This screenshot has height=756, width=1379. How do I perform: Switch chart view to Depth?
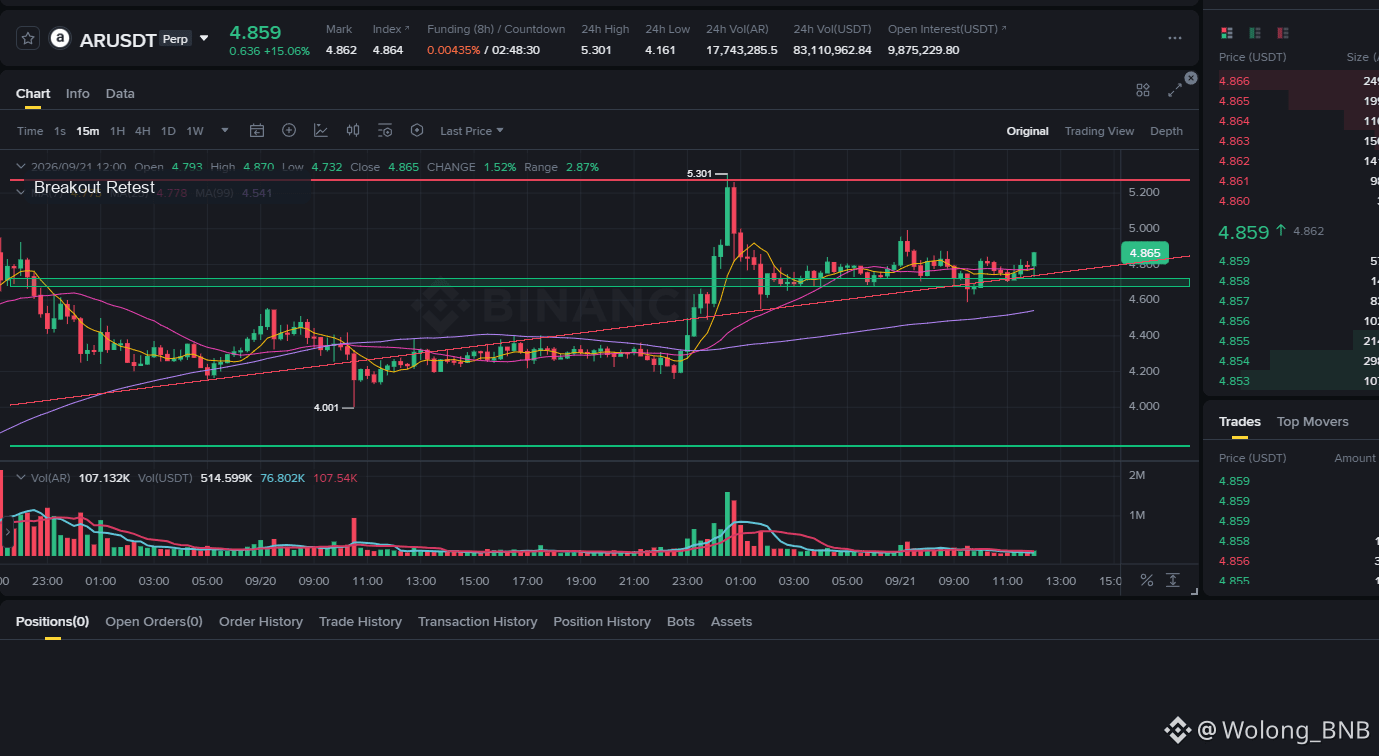click(x=1166, y=131)
